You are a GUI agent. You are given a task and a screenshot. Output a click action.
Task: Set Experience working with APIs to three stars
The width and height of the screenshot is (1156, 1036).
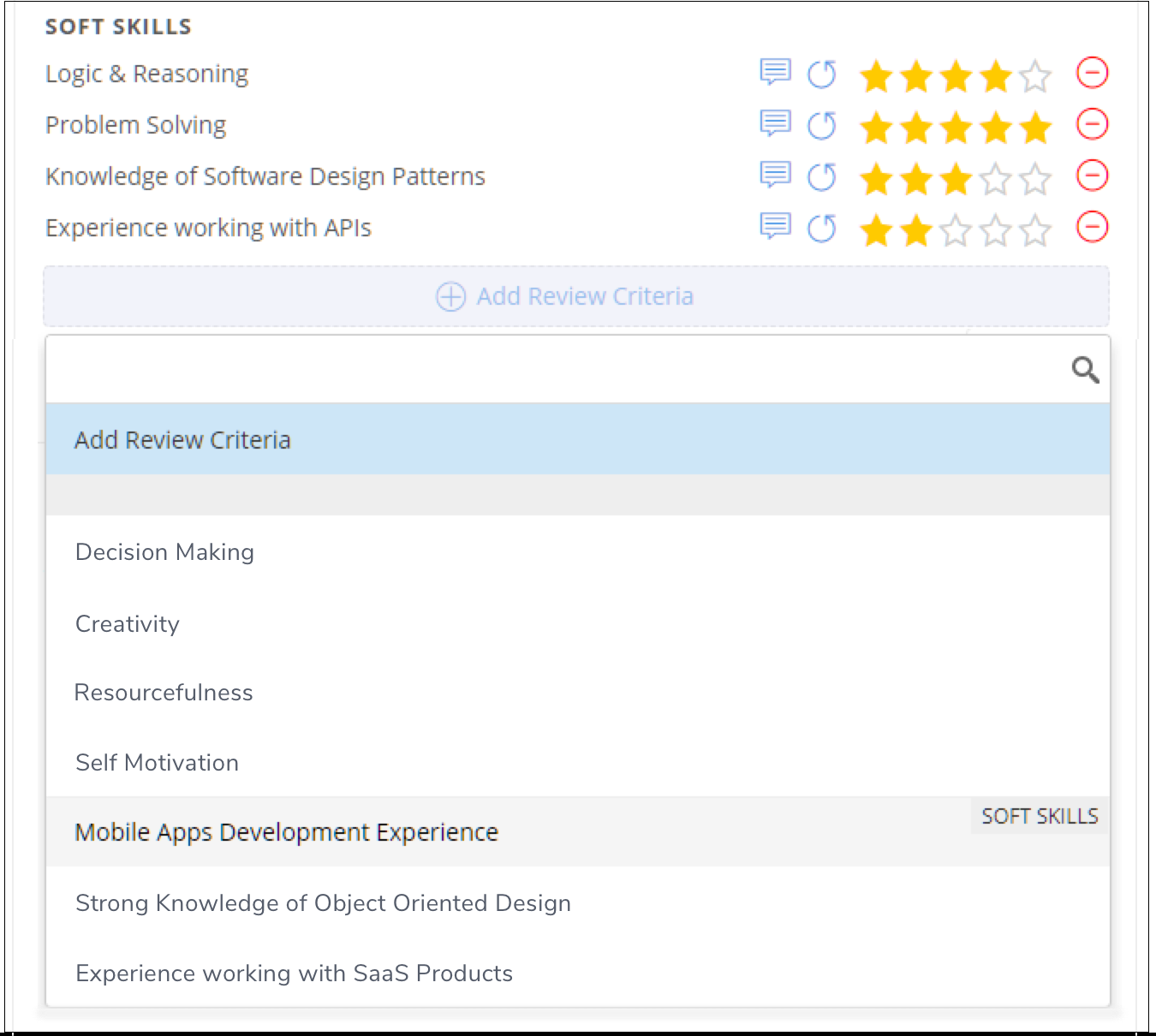tap(956, 230)
